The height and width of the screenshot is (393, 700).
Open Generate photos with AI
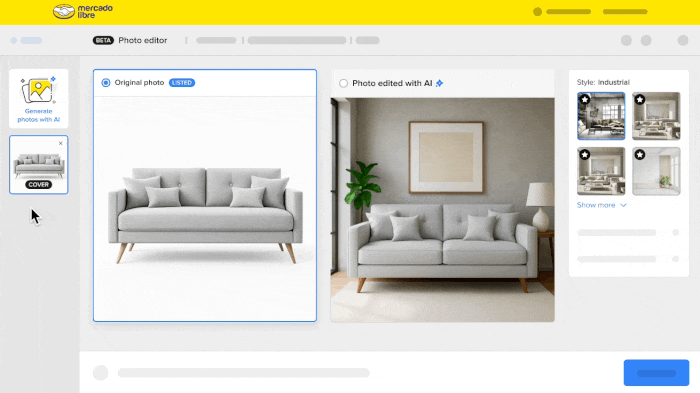tap(38, 99)
